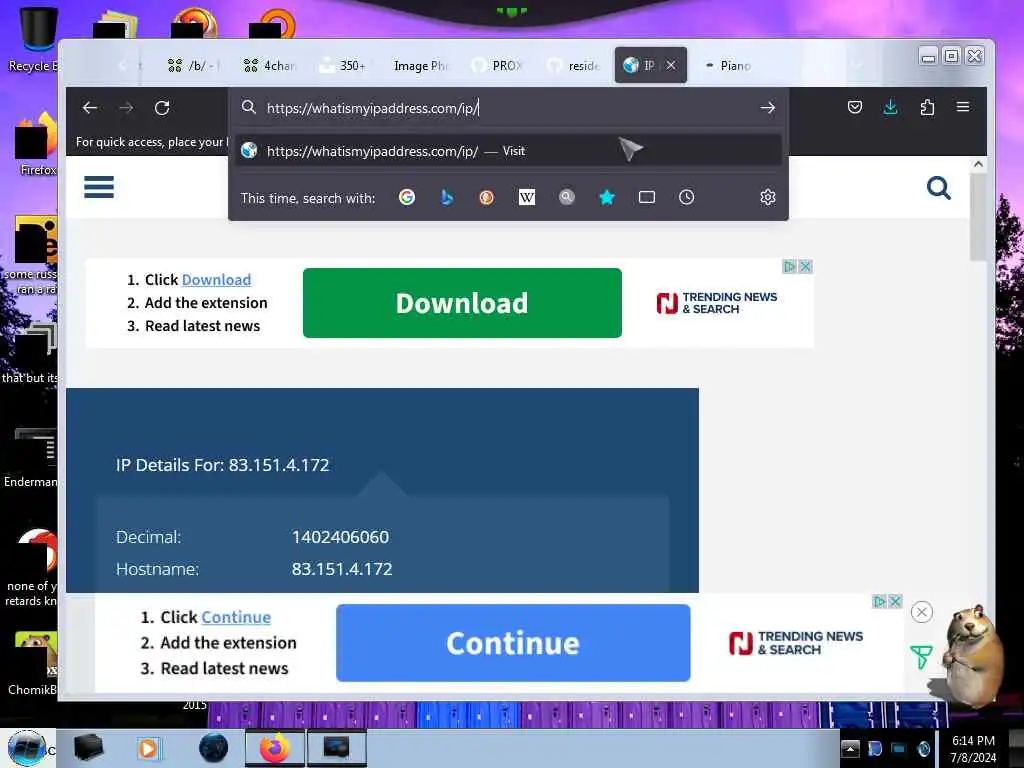Viewport: 1024px width, 768px height.
Task: Open the Extensions puzzle icon
Action: (x=927, y=107)
